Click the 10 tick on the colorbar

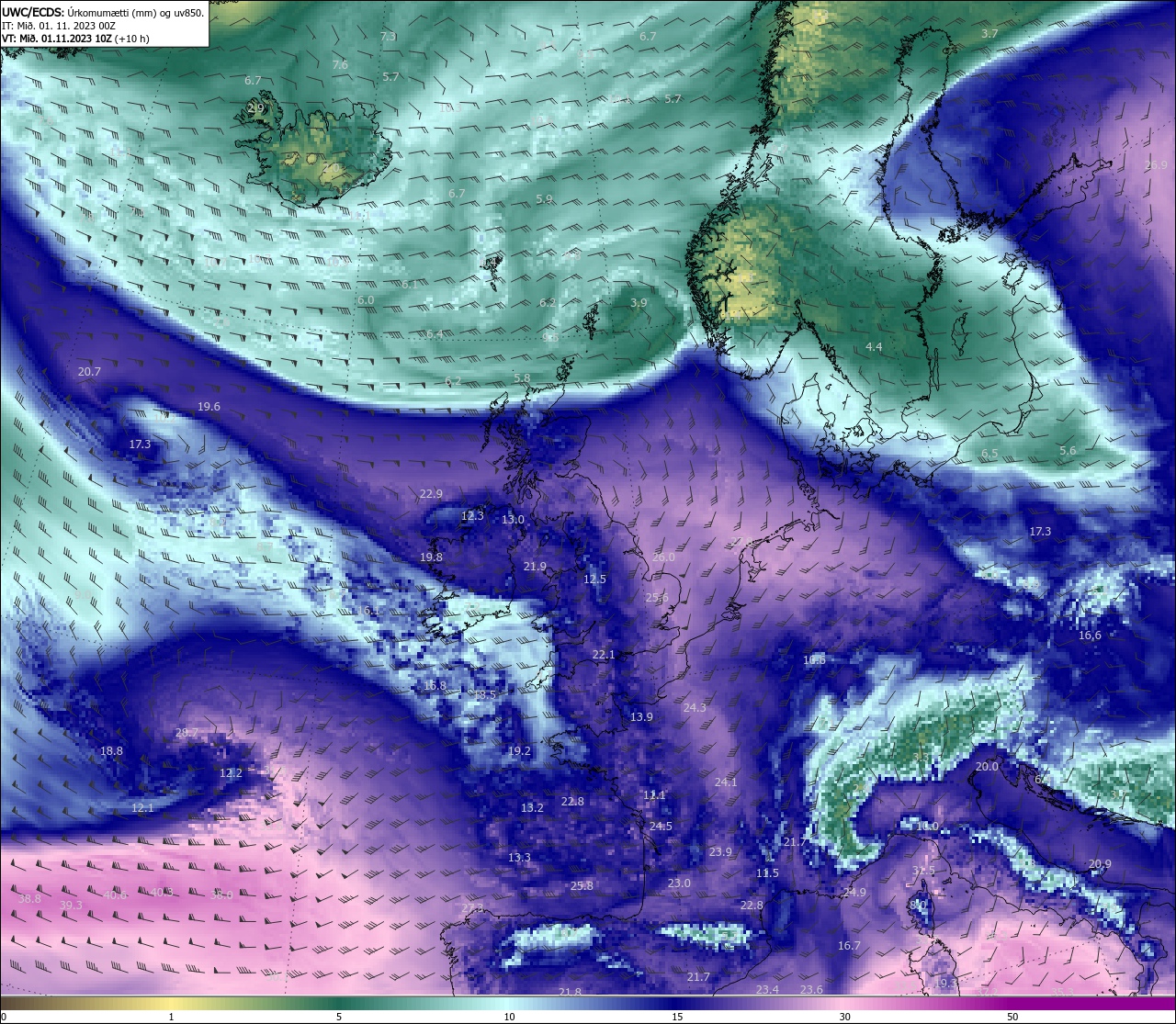point(509,1017)
